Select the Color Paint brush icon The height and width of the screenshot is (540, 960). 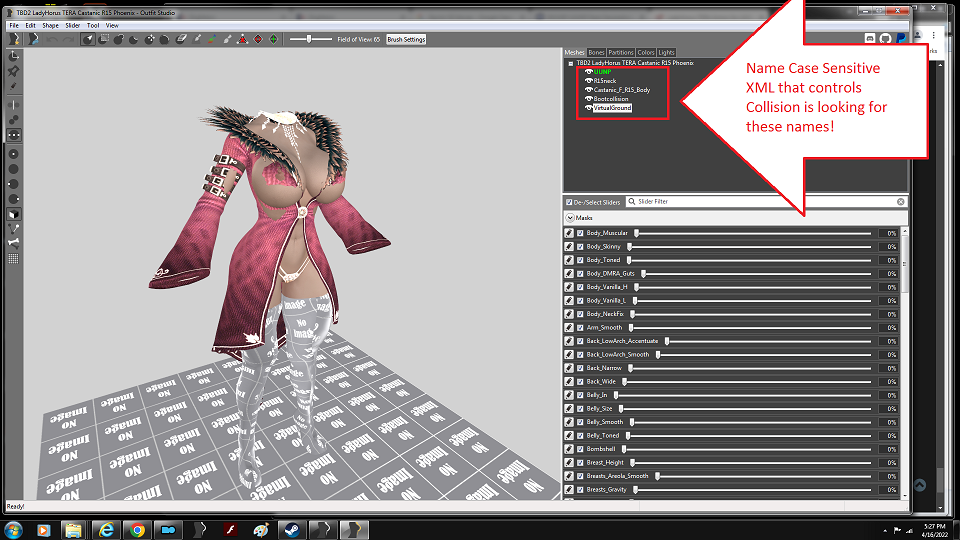click(x=211, y=39)
